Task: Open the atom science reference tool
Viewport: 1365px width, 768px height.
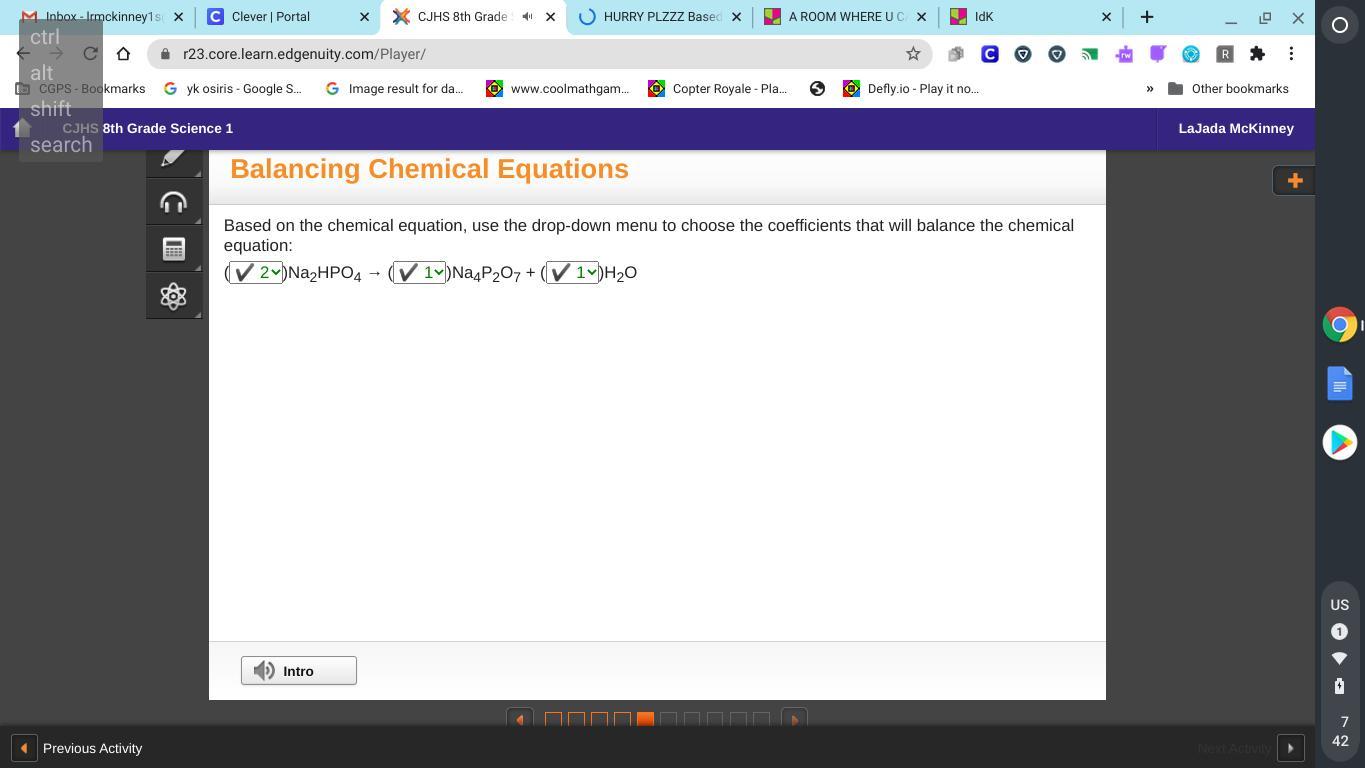Action: pos(173,296)
